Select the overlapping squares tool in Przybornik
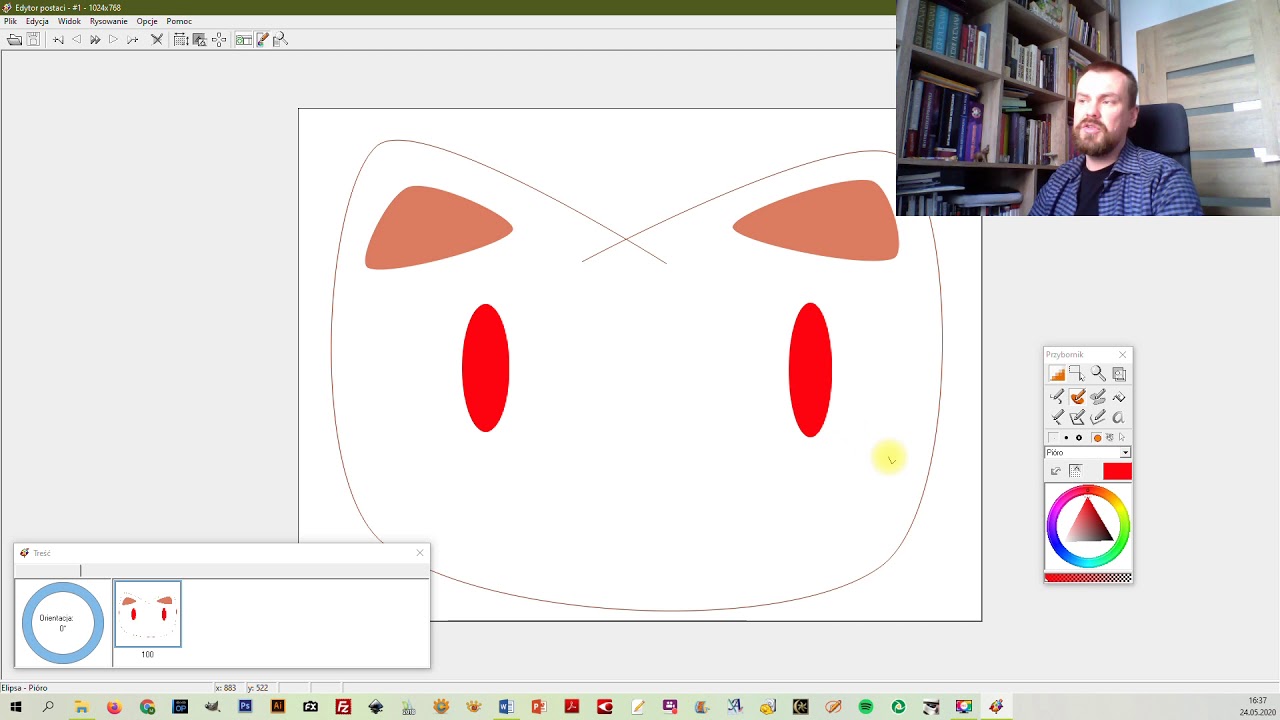Screen dimensions: 1280x720 pos(1119,374)
